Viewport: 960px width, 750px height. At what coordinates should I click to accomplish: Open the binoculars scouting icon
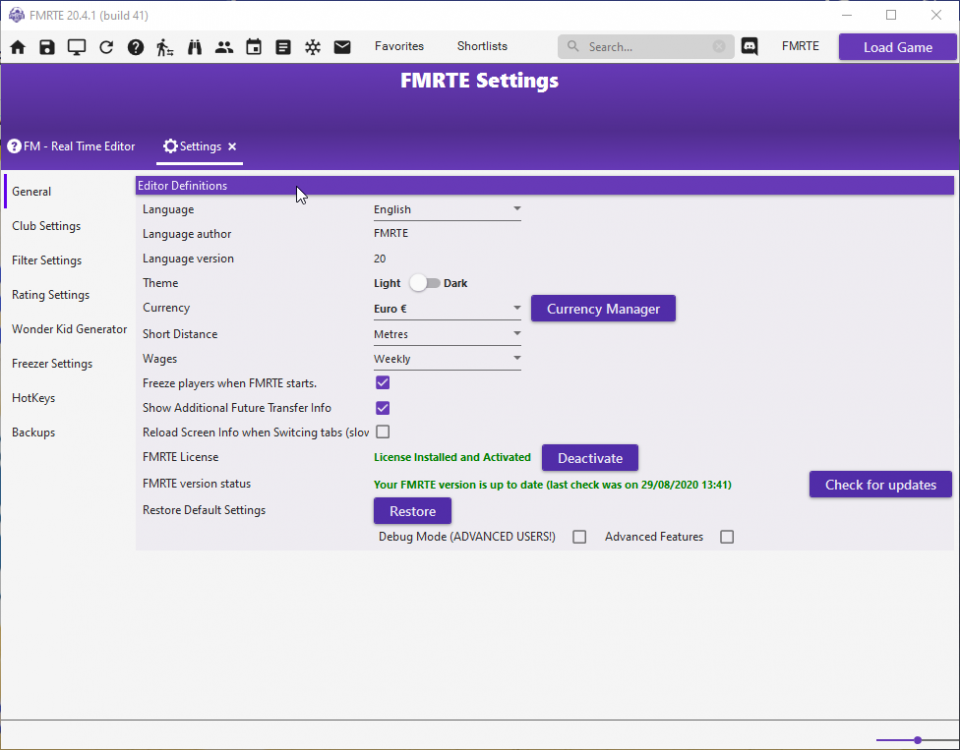click(195, 47)
